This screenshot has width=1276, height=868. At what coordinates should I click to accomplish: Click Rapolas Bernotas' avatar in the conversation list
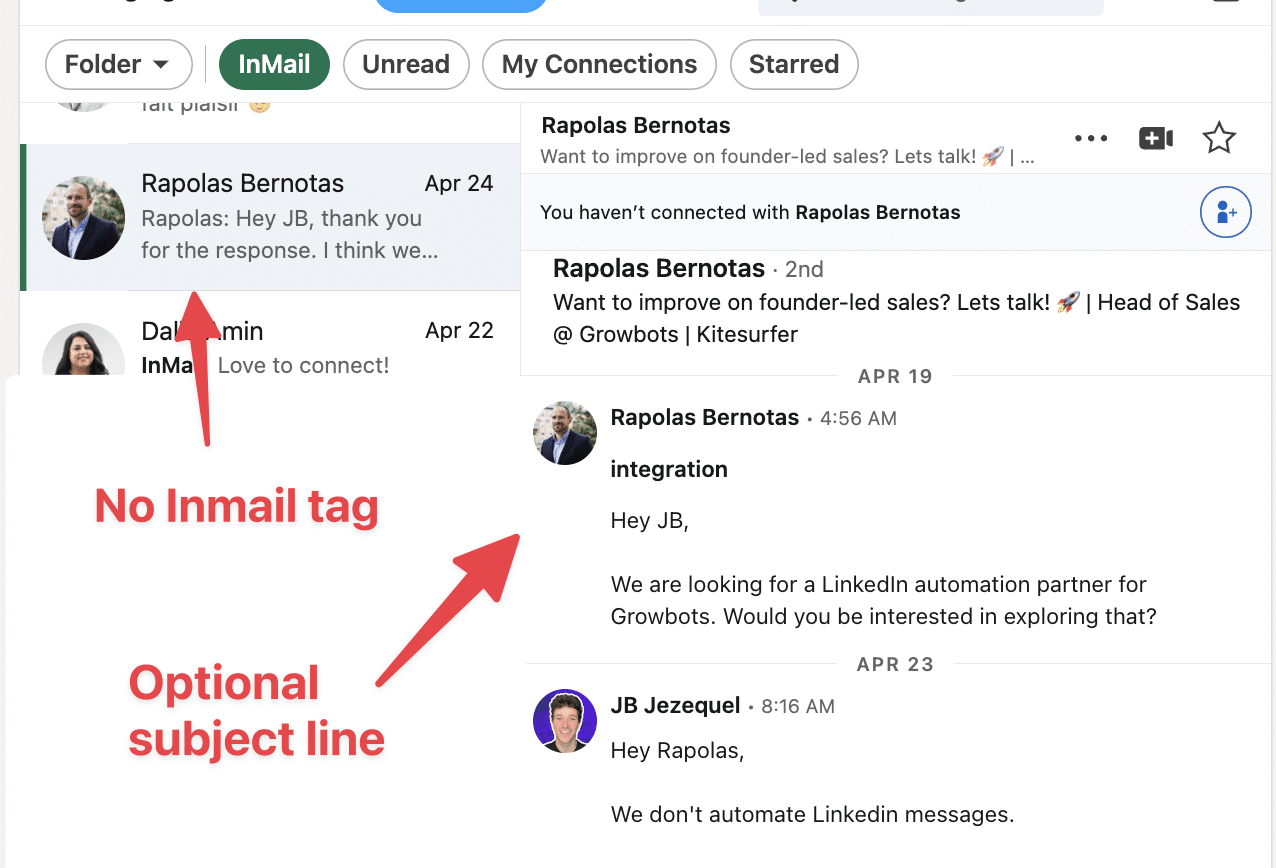(83, 217)
